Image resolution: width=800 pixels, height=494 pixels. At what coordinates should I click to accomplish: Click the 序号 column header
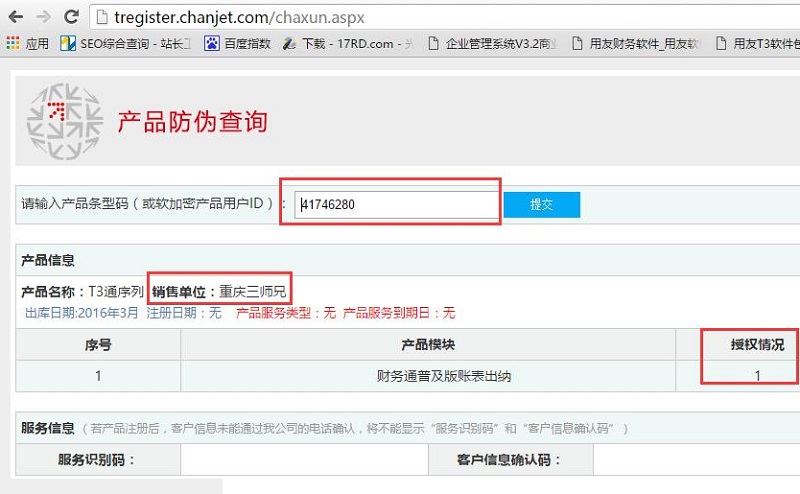click(98, 345)
